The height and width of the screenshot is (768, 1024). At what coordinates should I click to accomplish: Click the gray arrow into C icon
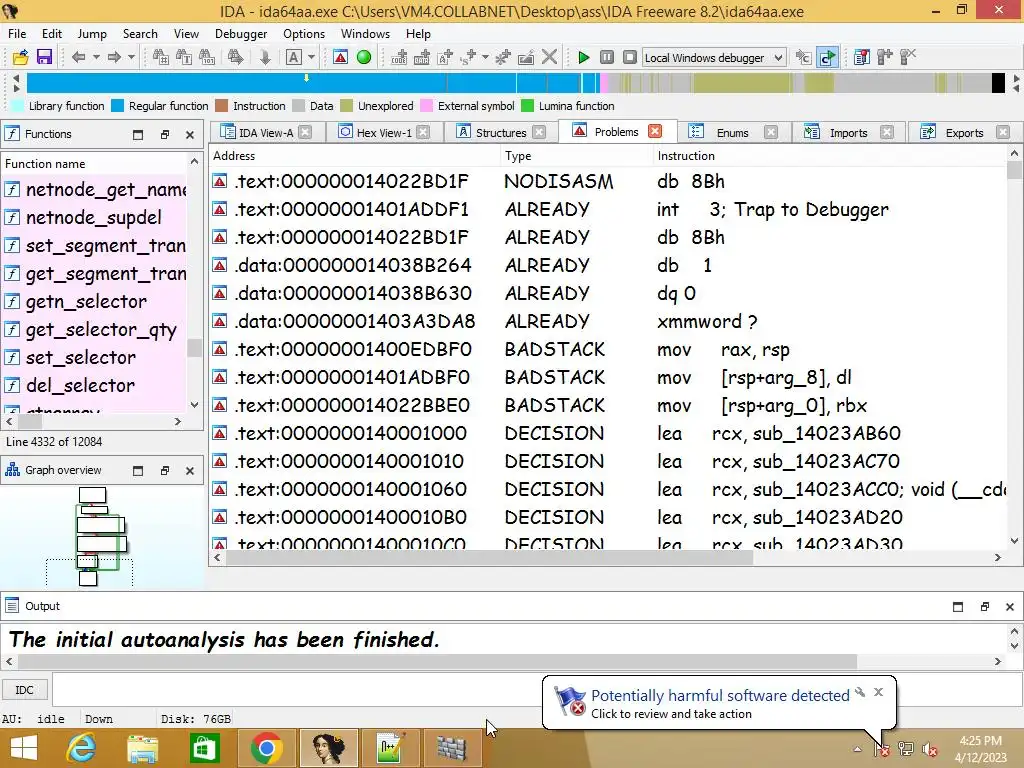tap(803, 57)
